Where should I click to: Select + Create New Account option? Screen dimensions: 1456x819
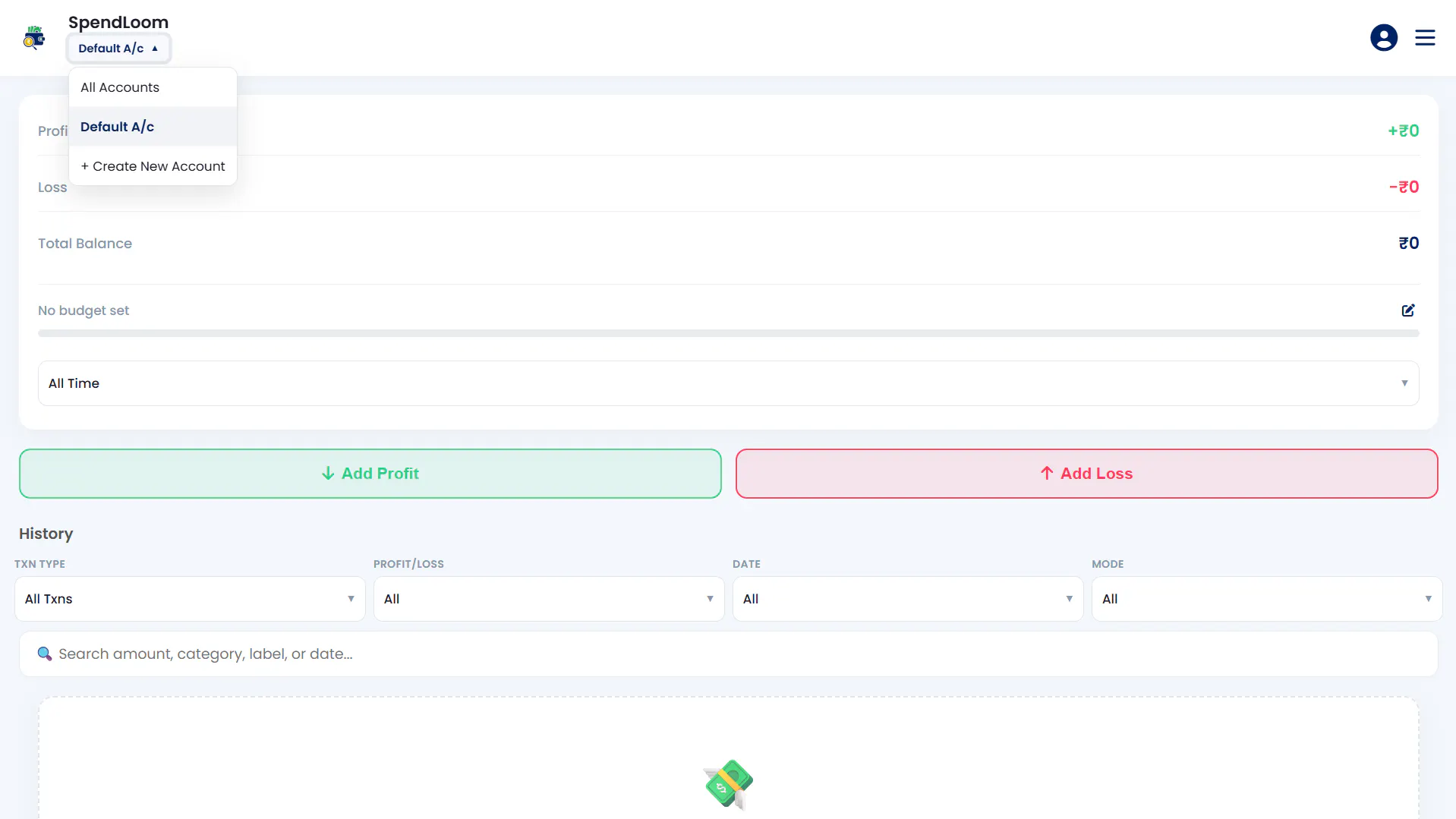coord(153,166)
